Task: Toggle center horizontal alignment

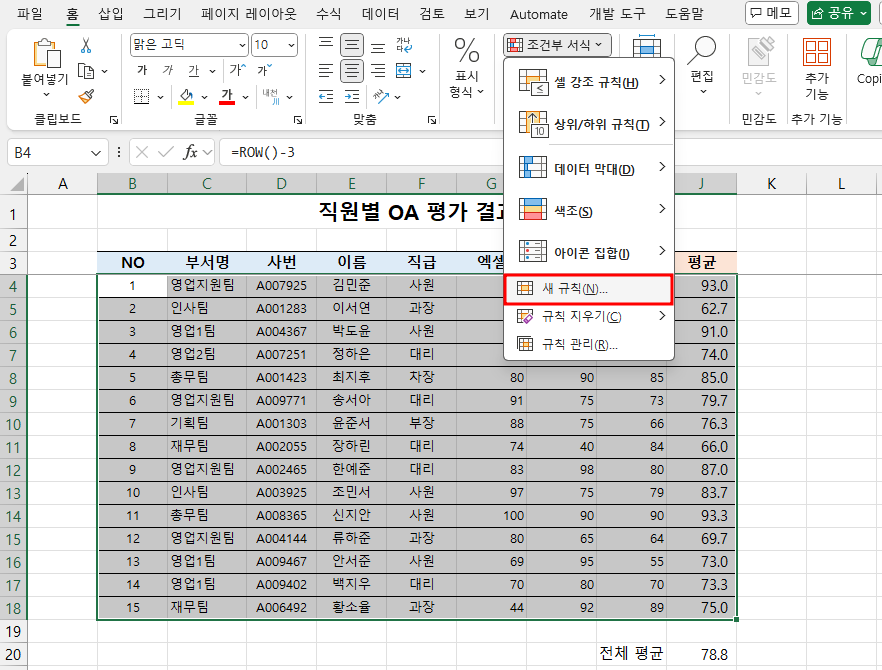Action: coord(352,71)
